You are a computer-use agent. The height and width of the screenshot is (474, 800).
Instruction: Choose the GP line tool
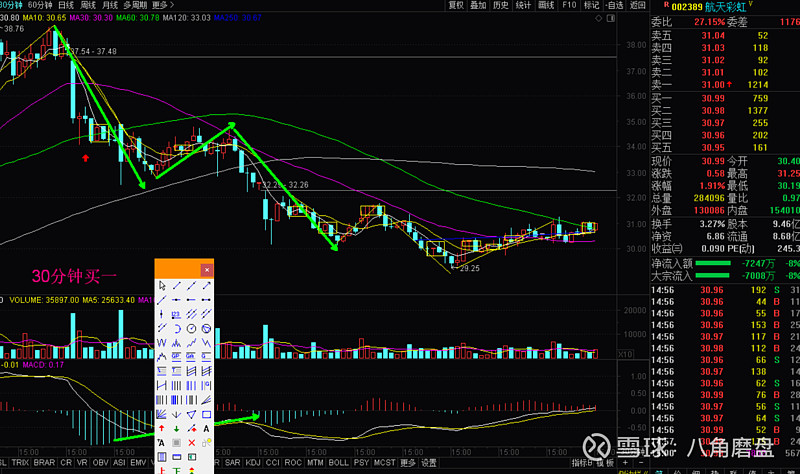(177, 357)
